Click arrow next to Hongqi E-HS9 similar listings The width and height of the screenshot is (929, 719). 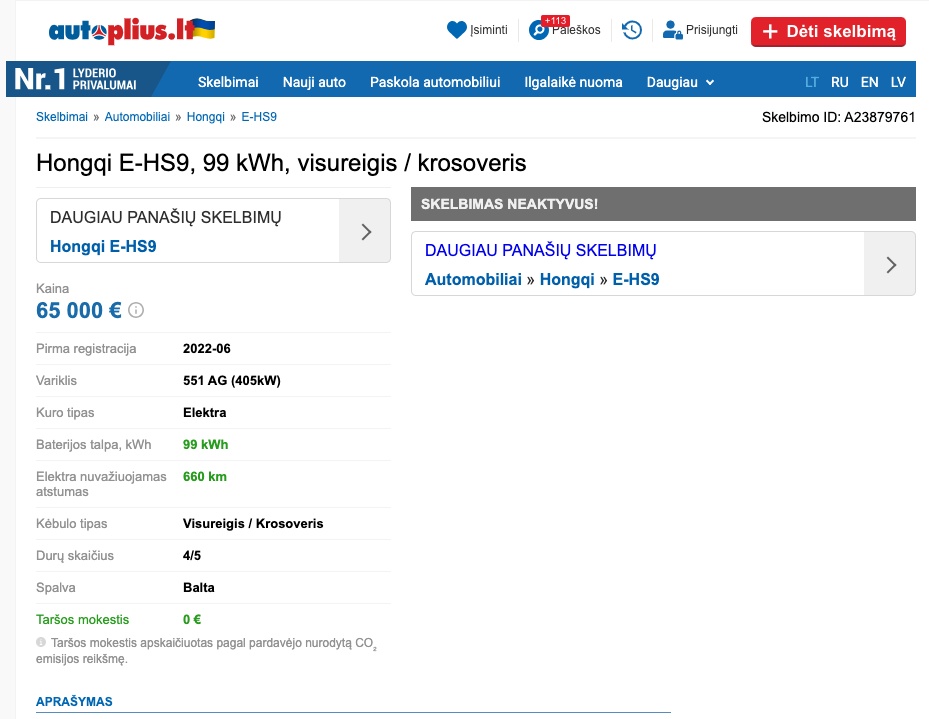click(365, 231)
